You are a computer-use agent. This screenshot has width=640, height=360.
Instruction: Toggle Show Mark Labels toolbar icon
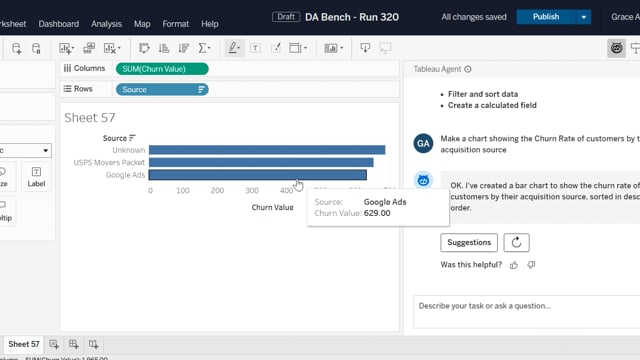(x=256, y=48)
